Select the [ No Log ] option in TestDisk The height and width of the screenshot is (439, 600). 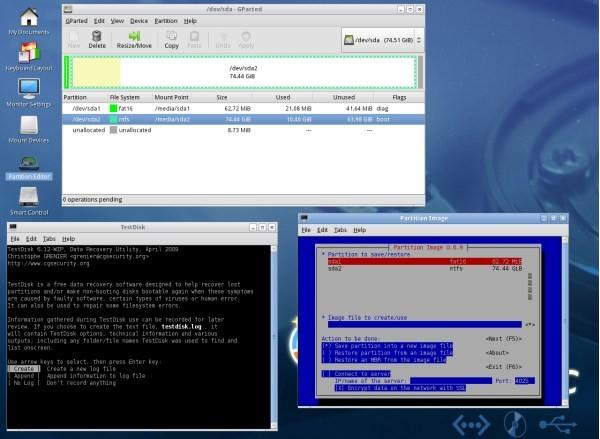(x=24, y=383)
